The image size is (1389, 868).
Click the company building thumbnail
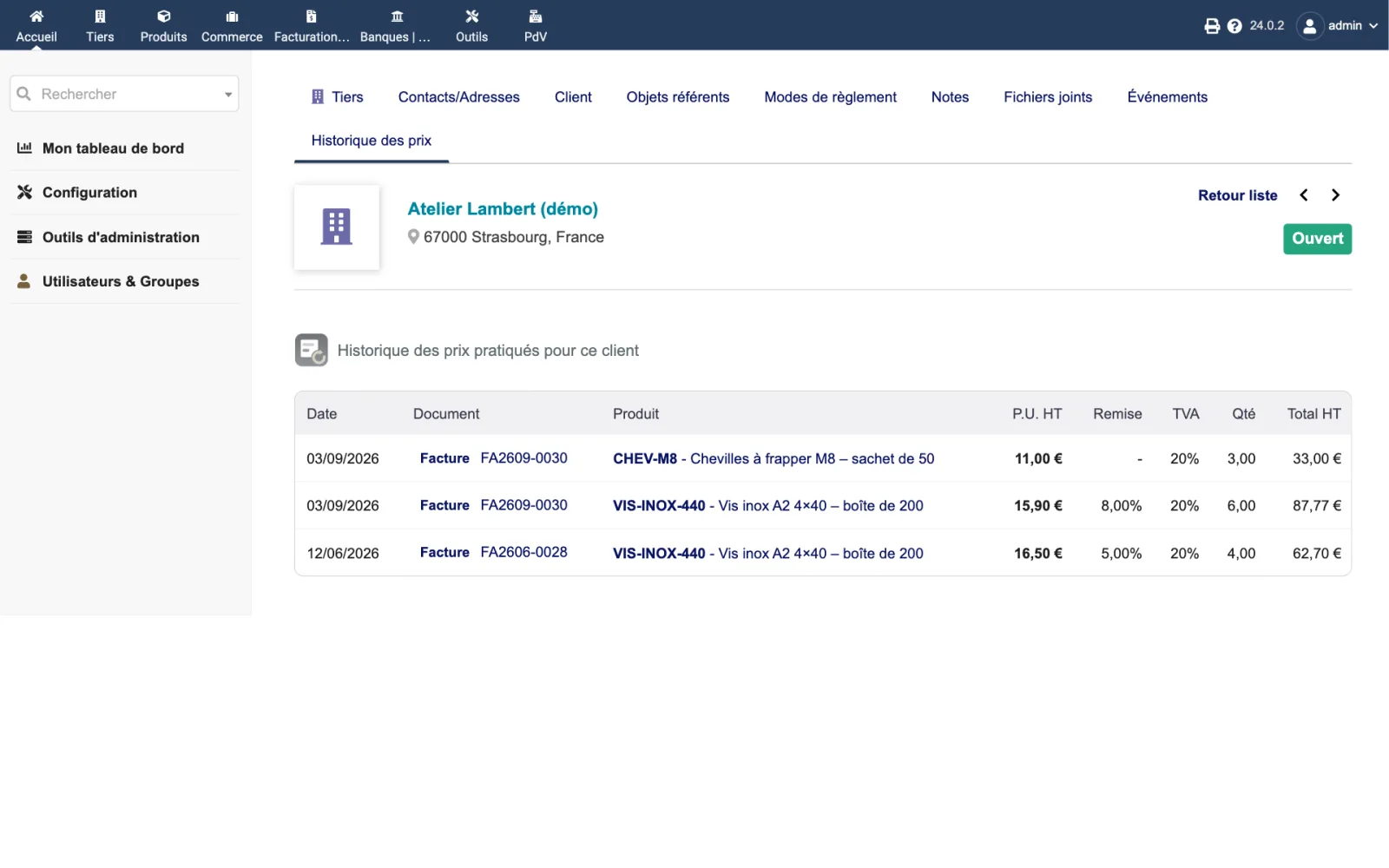point(337,227)
